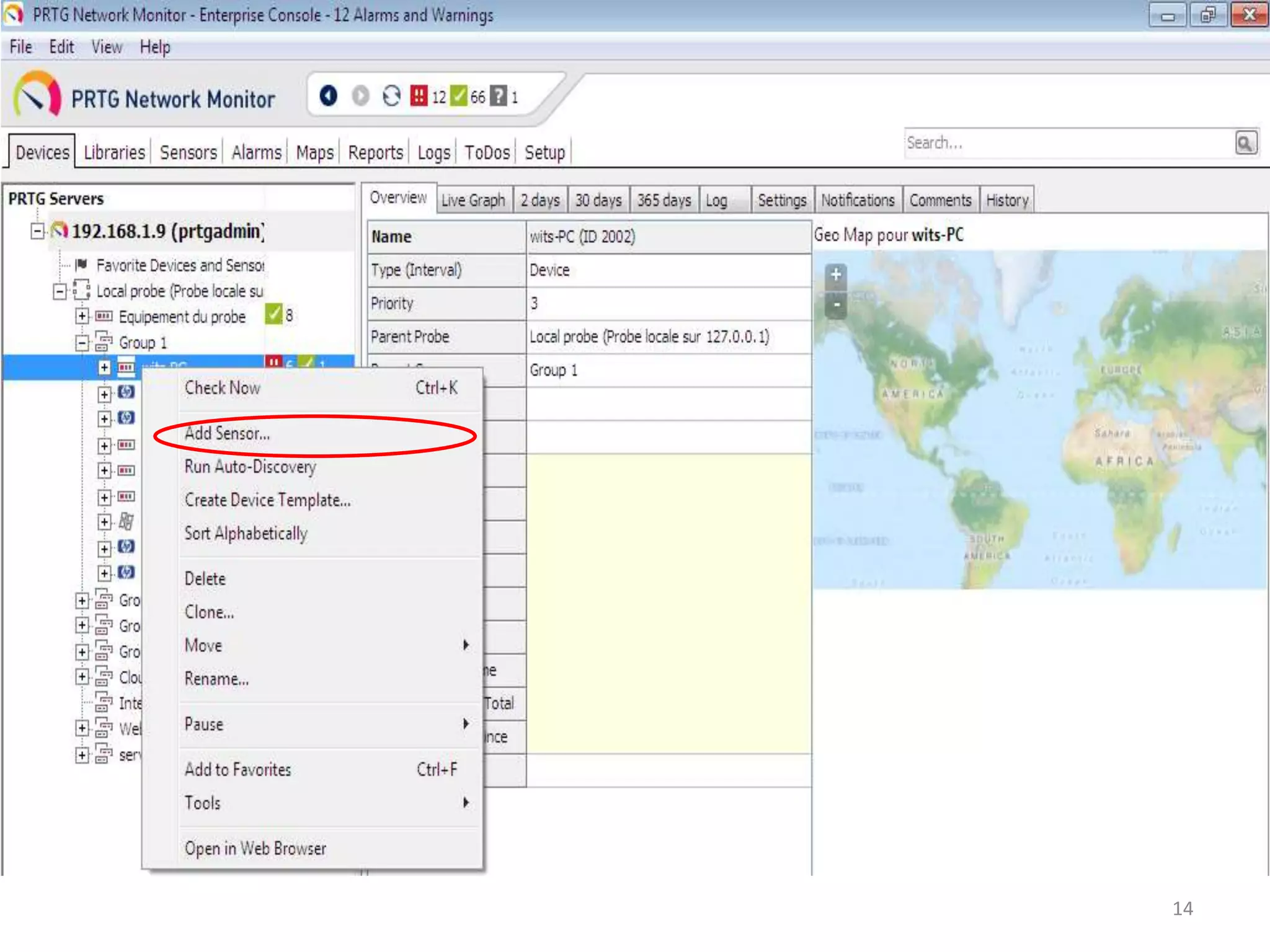Switch to the 2 days tab
Viewport: 1270px width, 952px height.
(540, 200)
